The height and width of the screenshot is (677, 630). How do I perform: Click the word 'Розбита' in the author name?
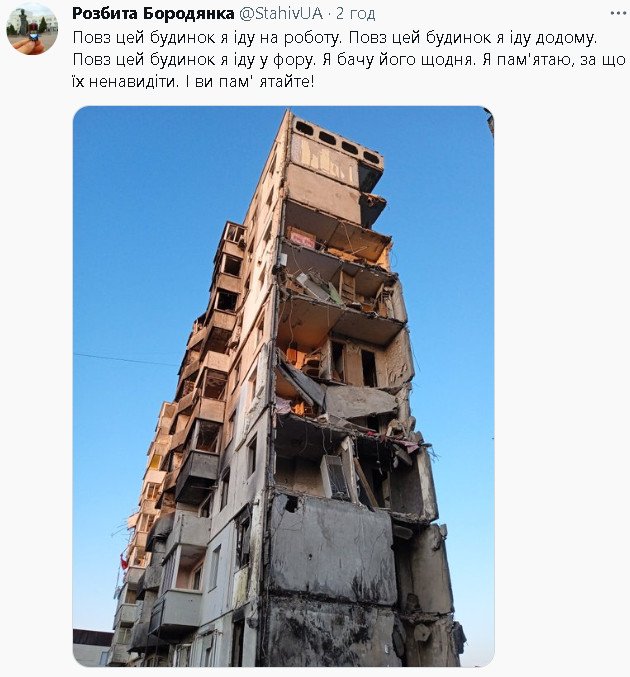tap(105, 13)
